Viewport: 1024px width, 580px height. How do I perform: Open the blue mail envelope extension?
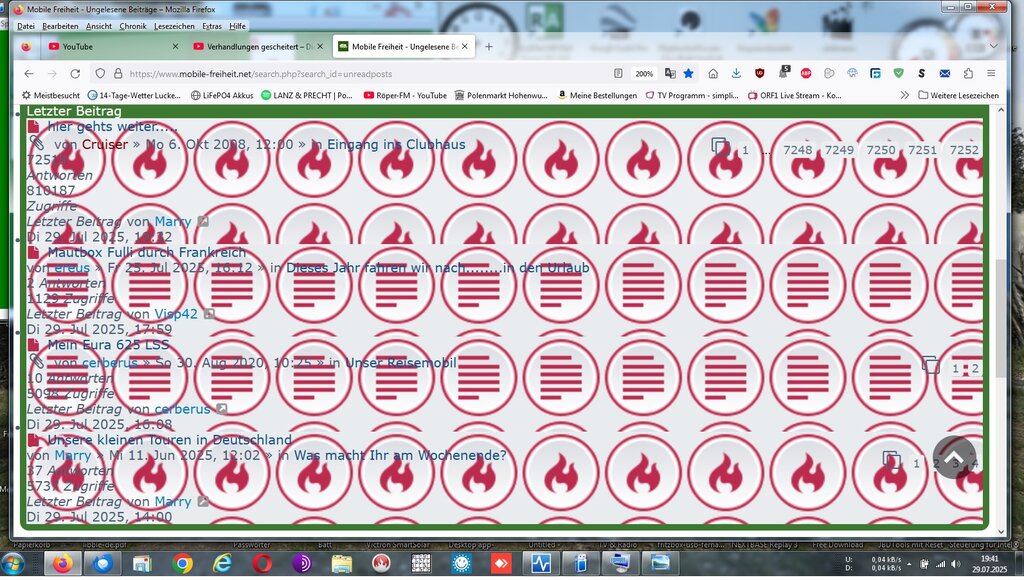(945, 74)
